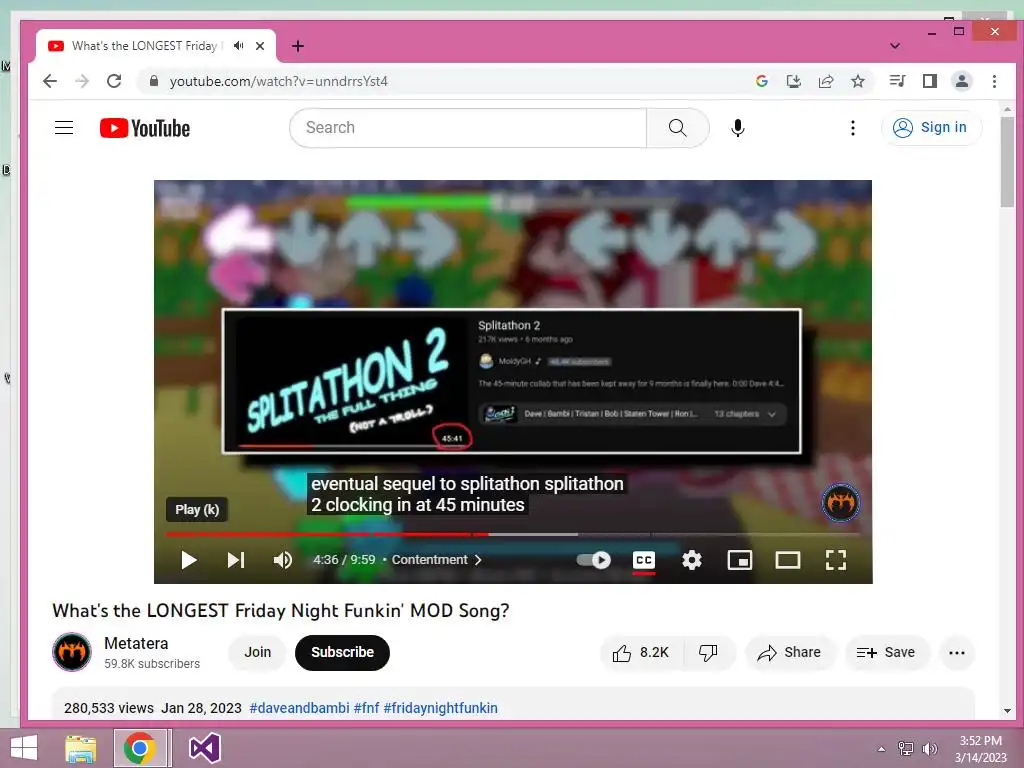Click the video progress bar

tap(513, 534)
